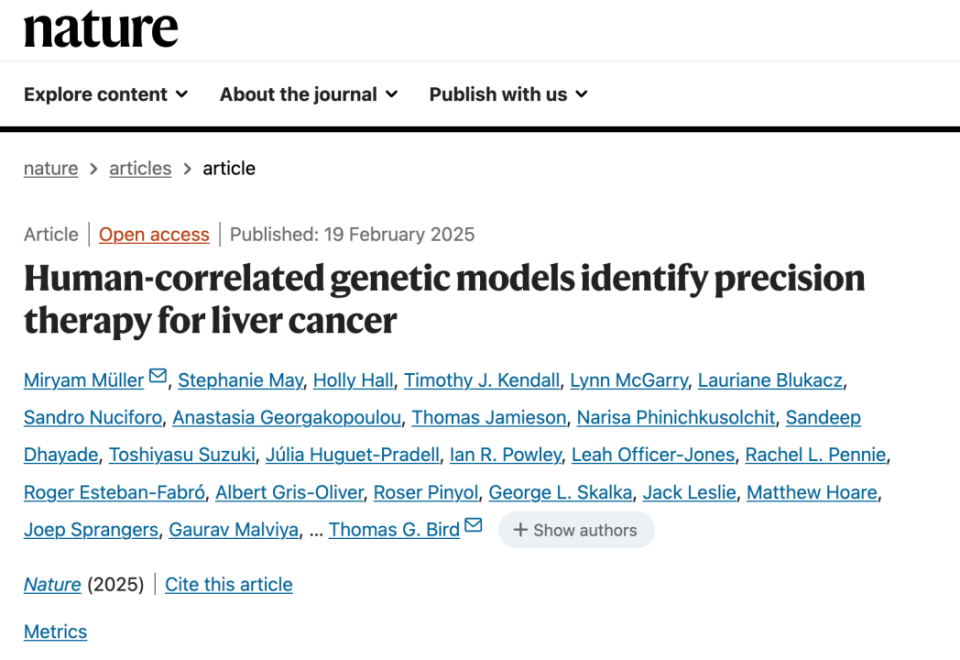Select author Timothy J. Kendall
The width and height of the screenshot is (960, 660).
pyautogui.click(x=481, y=380)
